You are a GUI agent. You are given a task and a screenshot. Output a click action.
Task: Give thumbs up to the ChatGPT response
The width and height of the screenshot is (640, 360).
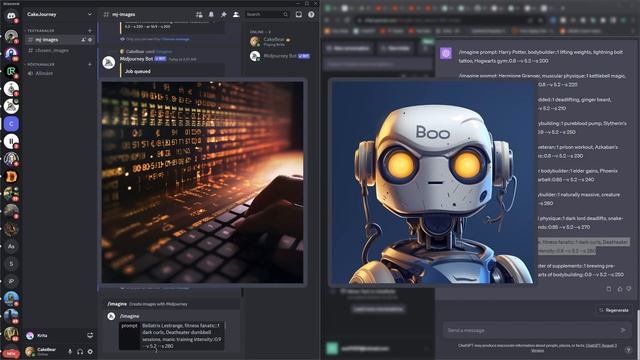620,289
